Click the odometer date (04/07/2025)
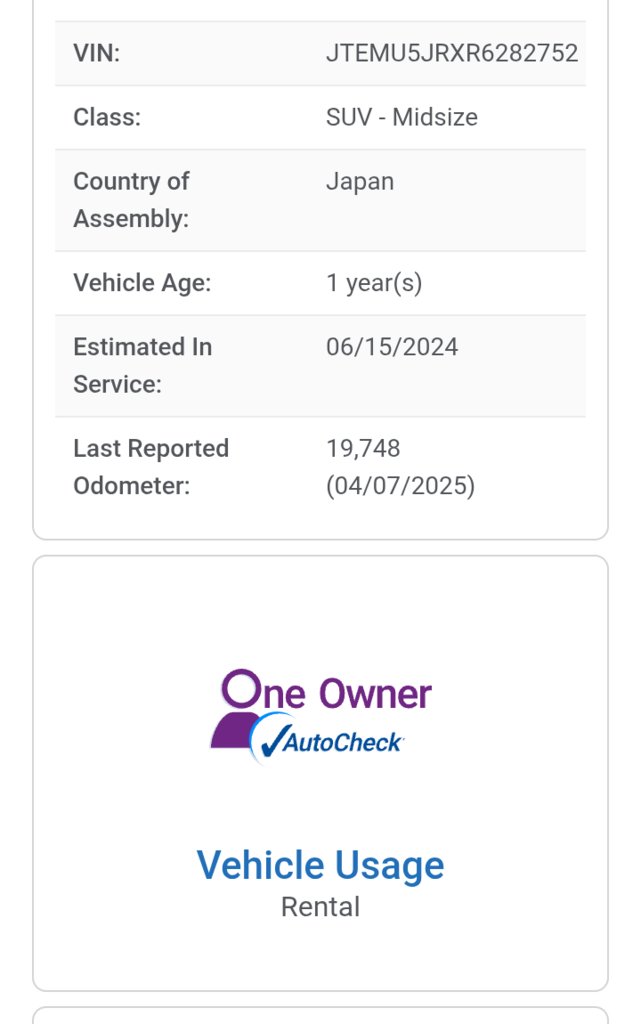Viewport: 641px width, 1024px height. pos(400,486)
